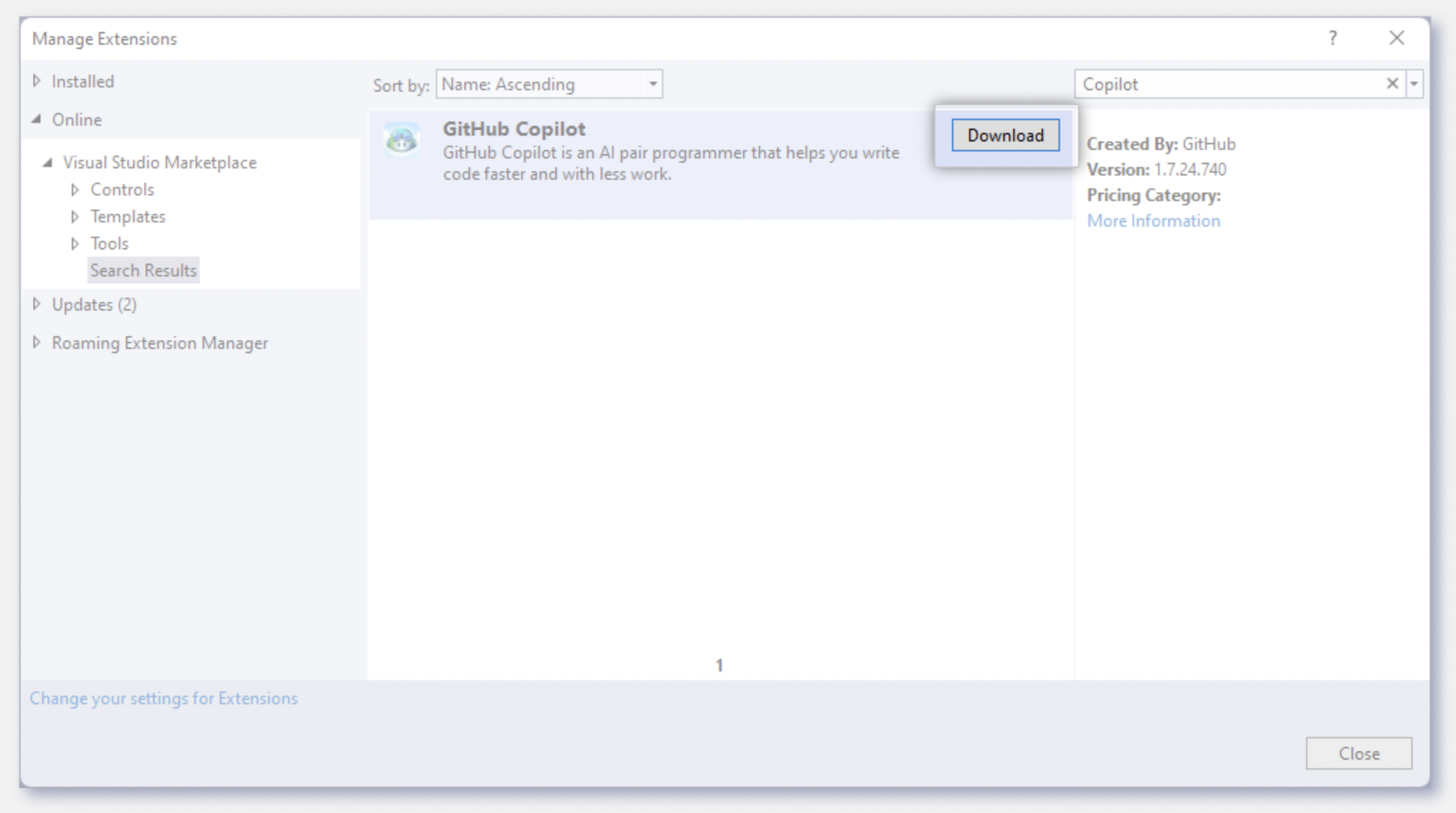Screen dimensions: 1456x813
Task: Click the Version 1.7.24.740 text
Action: pos(1157,169)
